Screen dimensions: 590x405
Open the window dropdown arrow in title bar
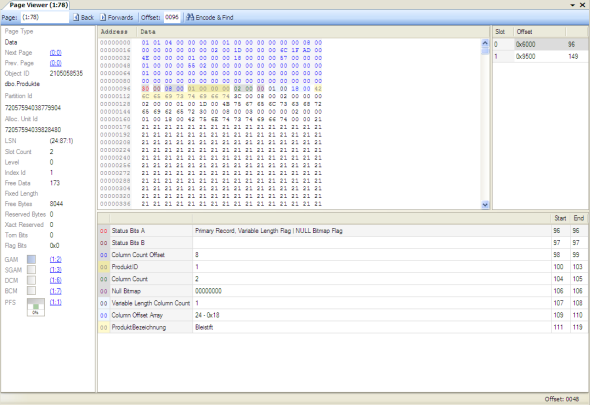572,5
